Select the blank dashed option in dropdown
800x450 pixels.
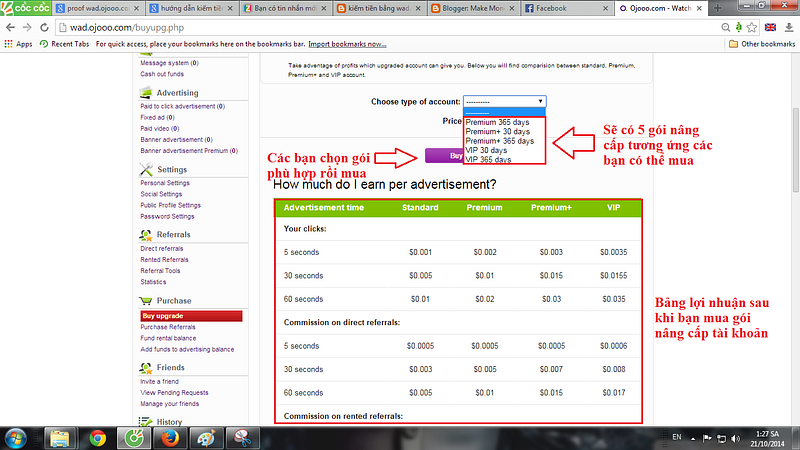(x=504, y=113)
